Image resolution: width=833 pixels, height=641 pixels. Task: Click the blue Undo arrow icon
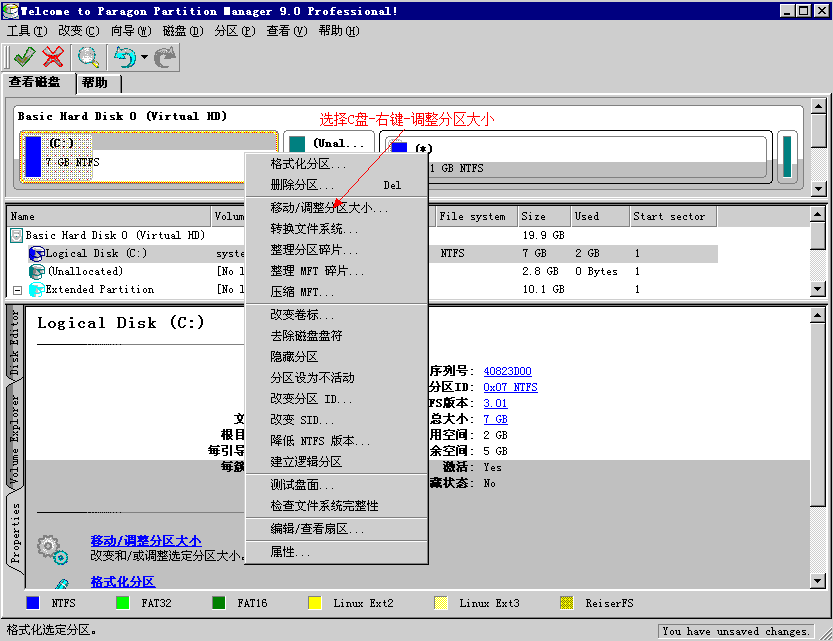(124, 57)
